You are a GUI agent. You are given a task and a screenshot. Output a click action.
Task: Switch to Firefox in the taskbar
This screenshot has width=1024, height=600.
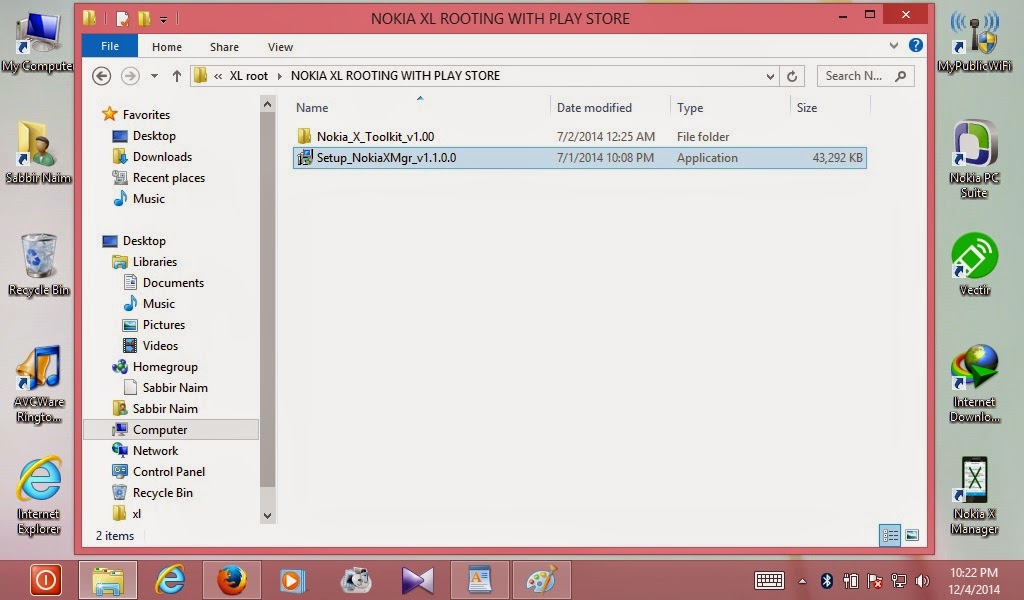pyautogui.click(x=232, y=580)
